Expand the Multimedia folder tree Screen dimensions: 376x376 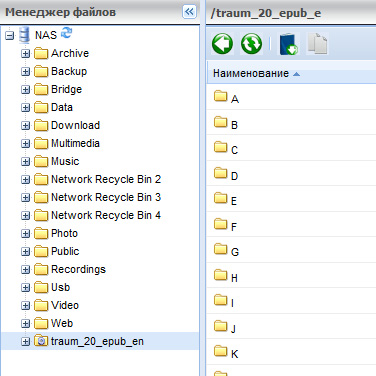pos(25,143)
